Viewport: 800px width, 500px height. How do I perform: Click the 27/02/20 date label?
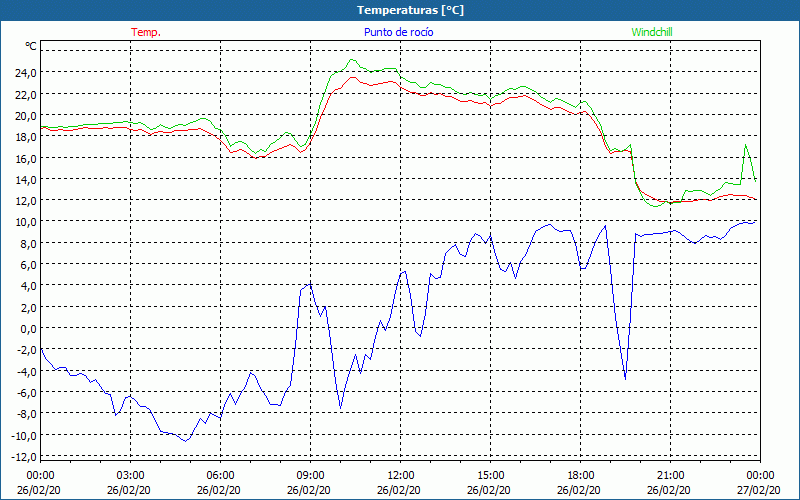(x=760, y=490)
